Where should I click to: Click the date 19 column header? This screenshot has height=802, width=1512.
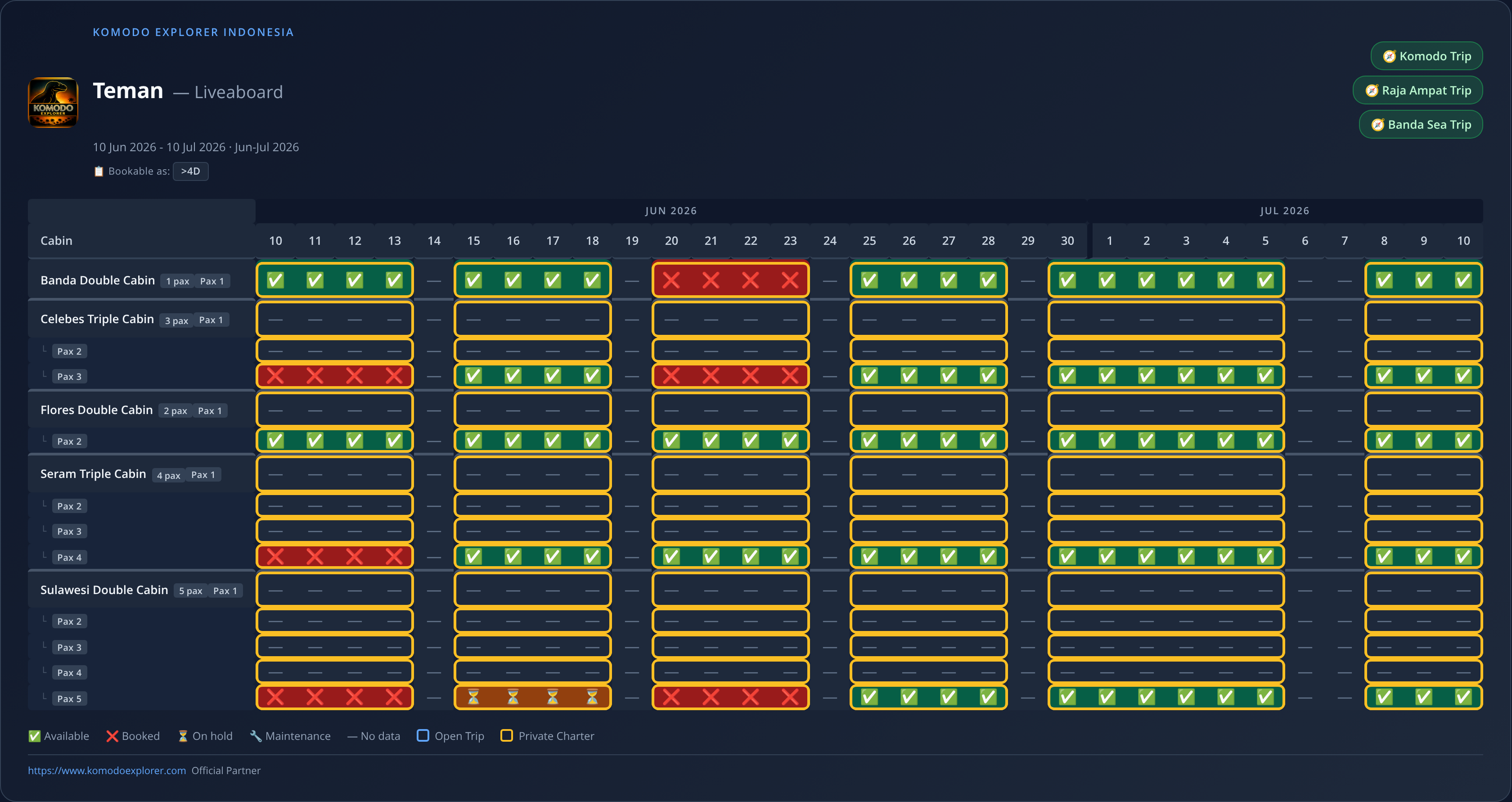[631, 241]
